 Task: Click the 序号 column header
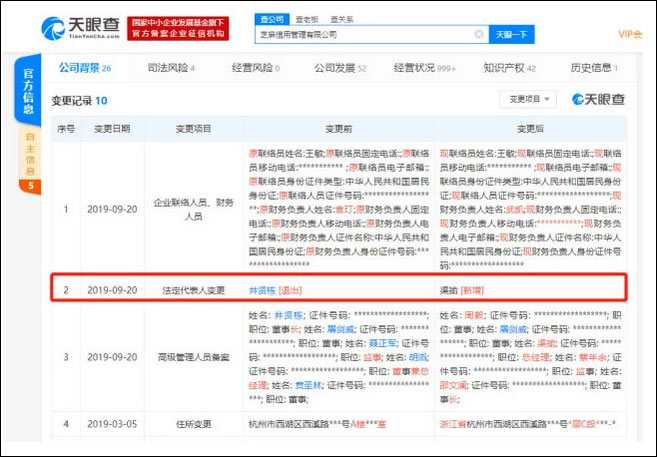66,129
